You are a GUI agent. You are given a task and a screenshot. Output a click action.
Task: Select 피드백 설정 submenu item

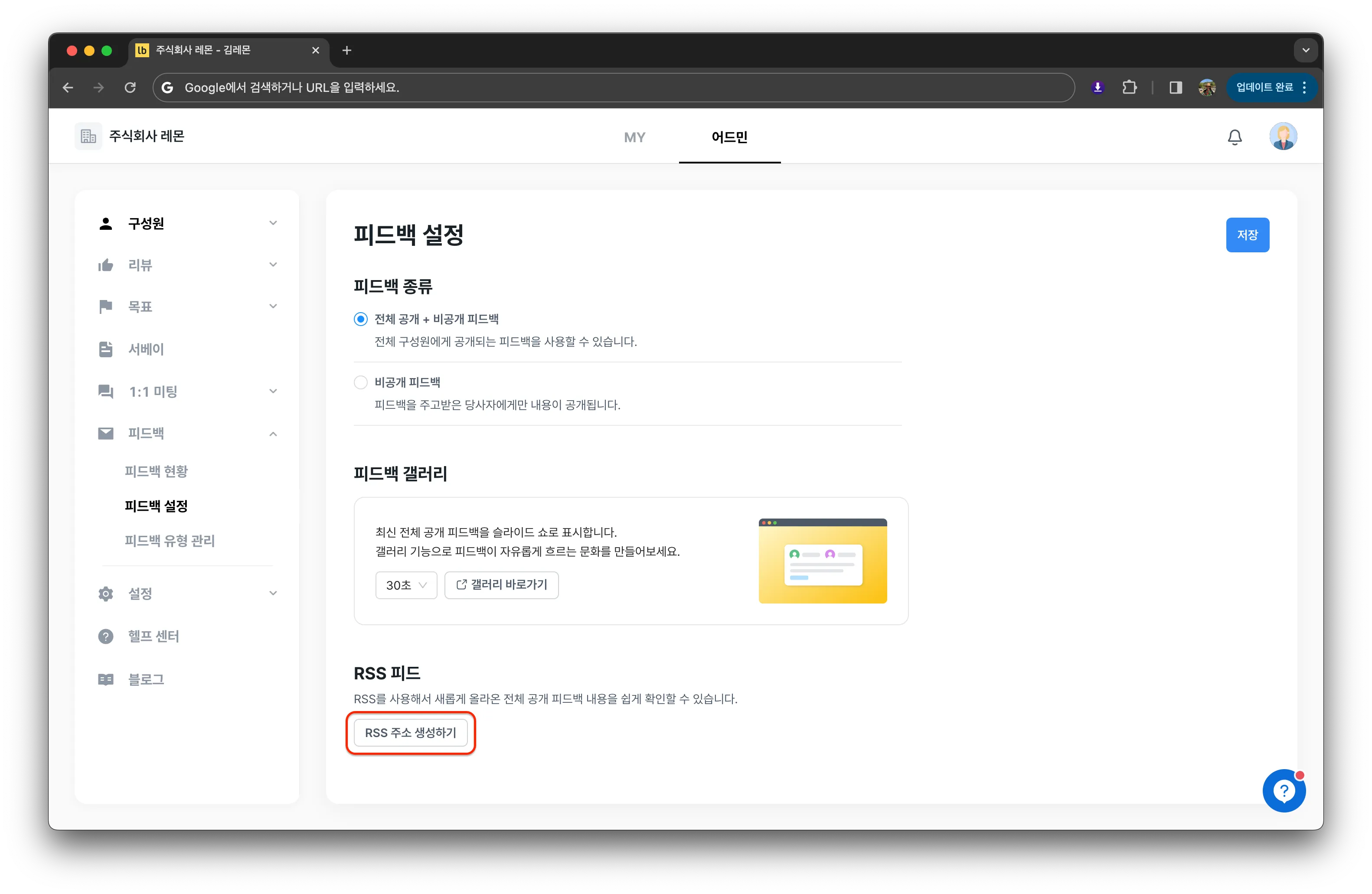point(156,506)
